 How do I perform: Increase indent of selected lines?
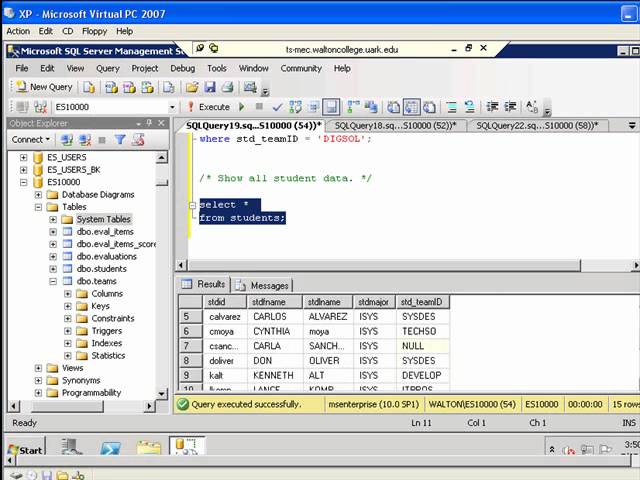510,107
